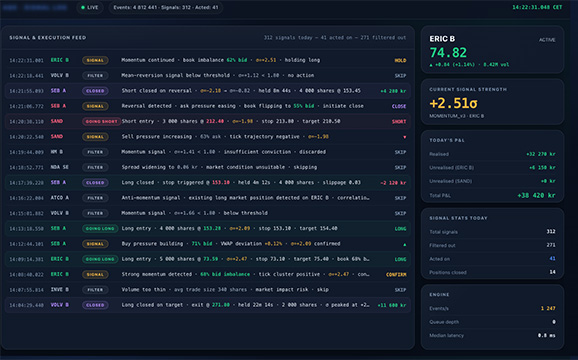The width and height of the screenshot is (578, 360).
Task: Select the NDA SE ticker
Action: (59, 167)
